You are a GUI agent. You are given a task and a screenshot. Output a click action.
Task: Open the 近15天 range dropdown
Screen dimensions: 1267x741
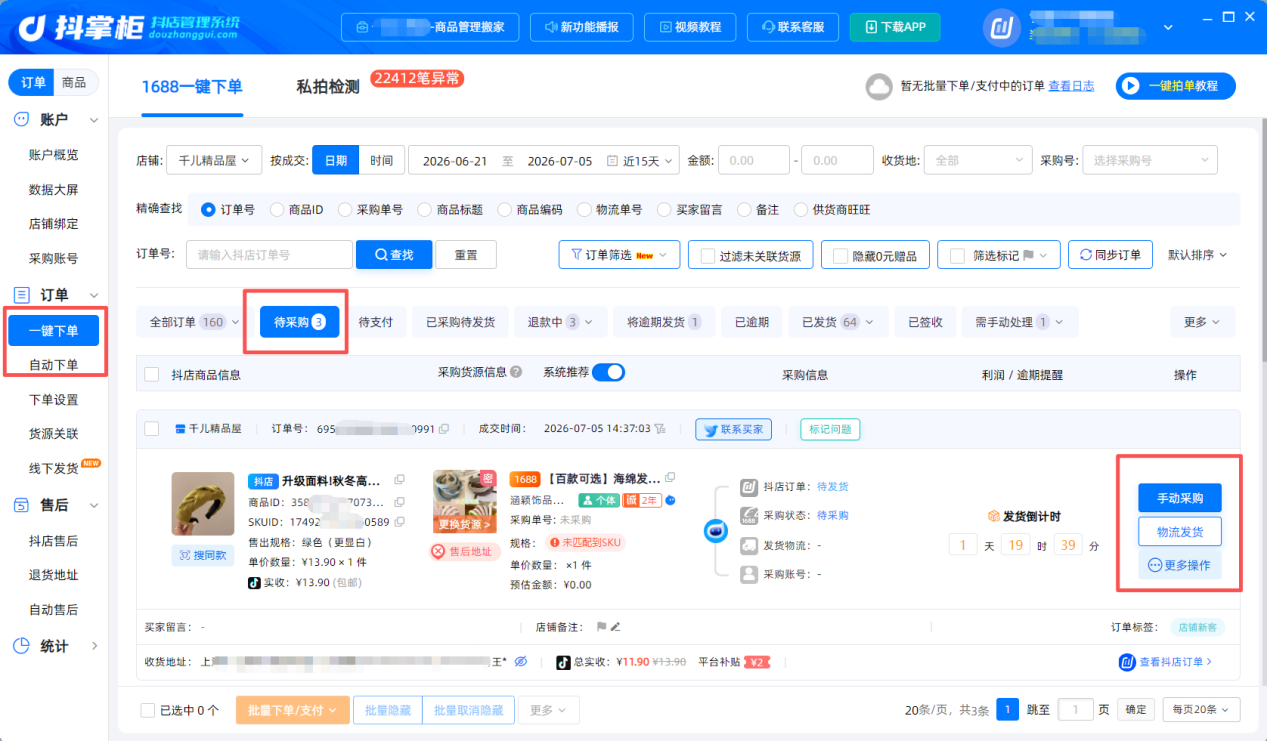pos(650,161)
